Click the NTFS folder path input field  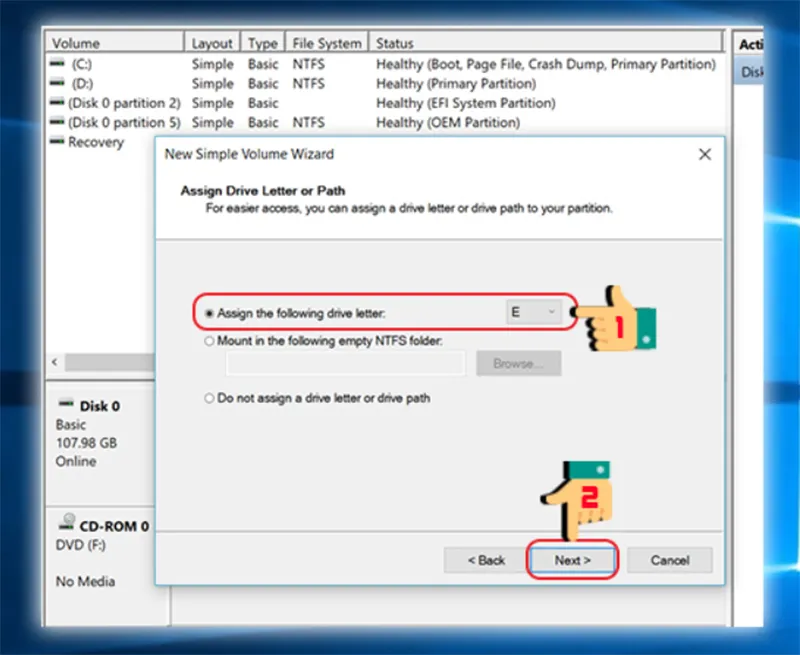[x=345, y=363]
